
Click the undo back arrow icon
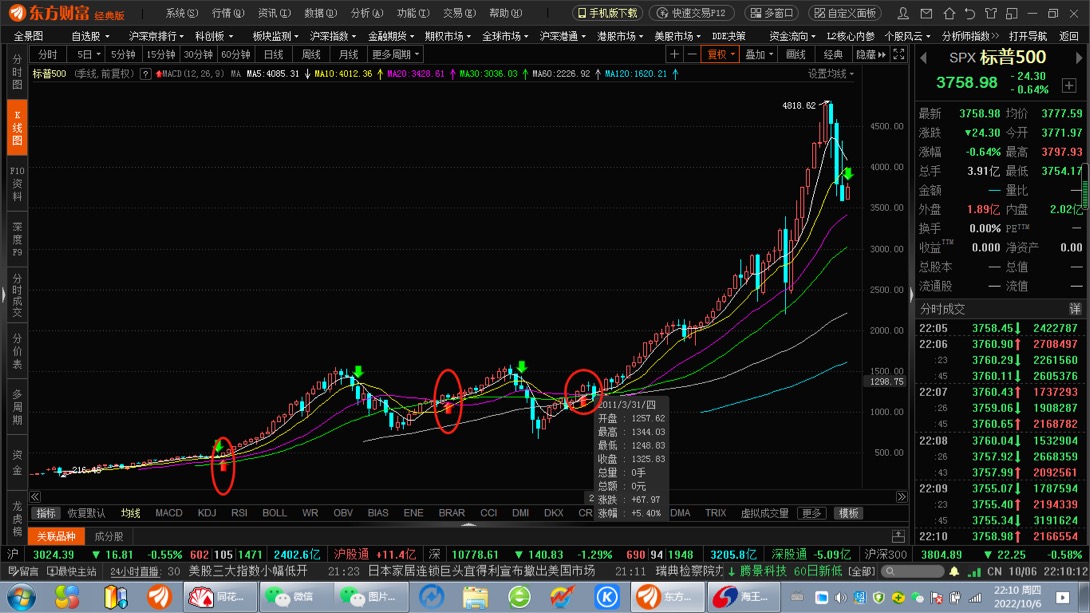click(970, 13)
